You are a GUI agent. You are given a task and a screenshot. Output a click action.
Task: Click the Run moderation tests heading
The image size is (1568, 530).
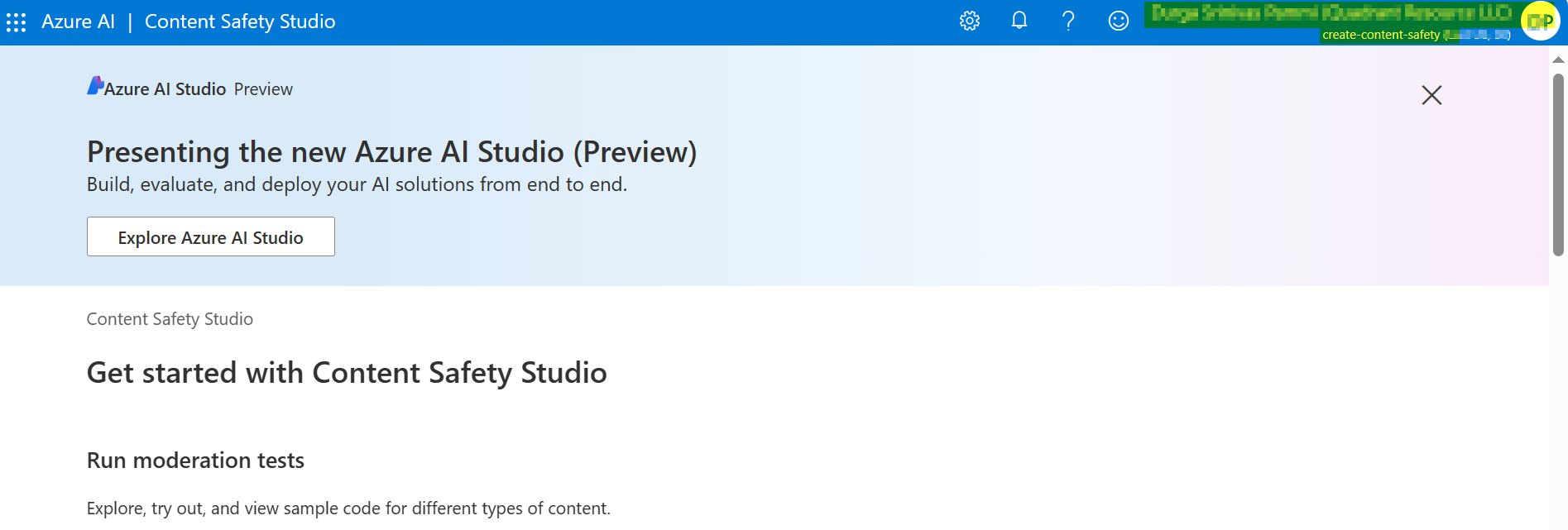point(195,461)
